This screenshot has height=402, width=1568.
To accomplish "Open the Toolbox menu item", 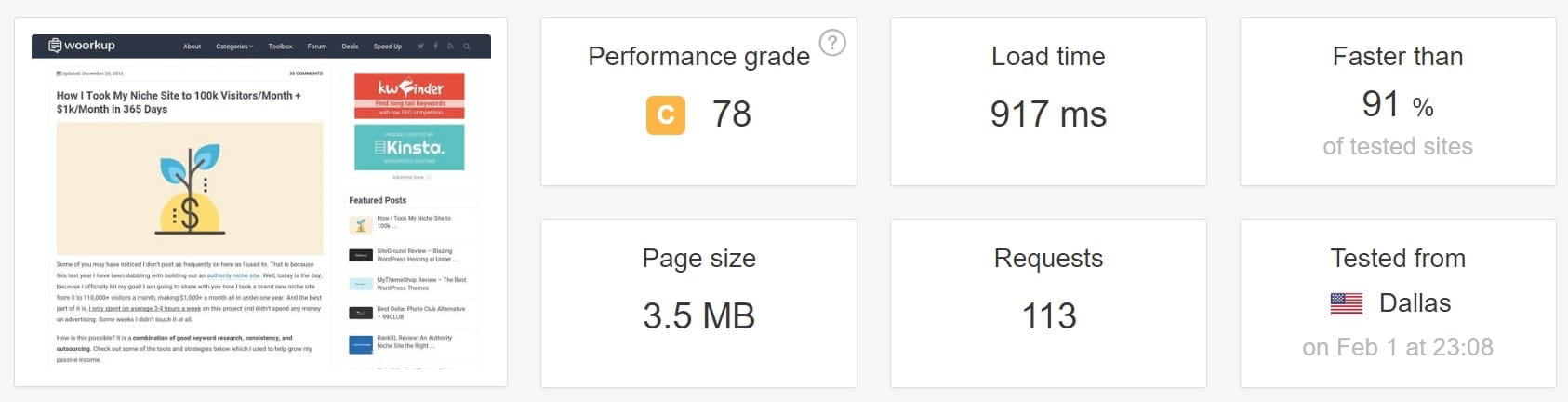I will [x=280, y=47].
